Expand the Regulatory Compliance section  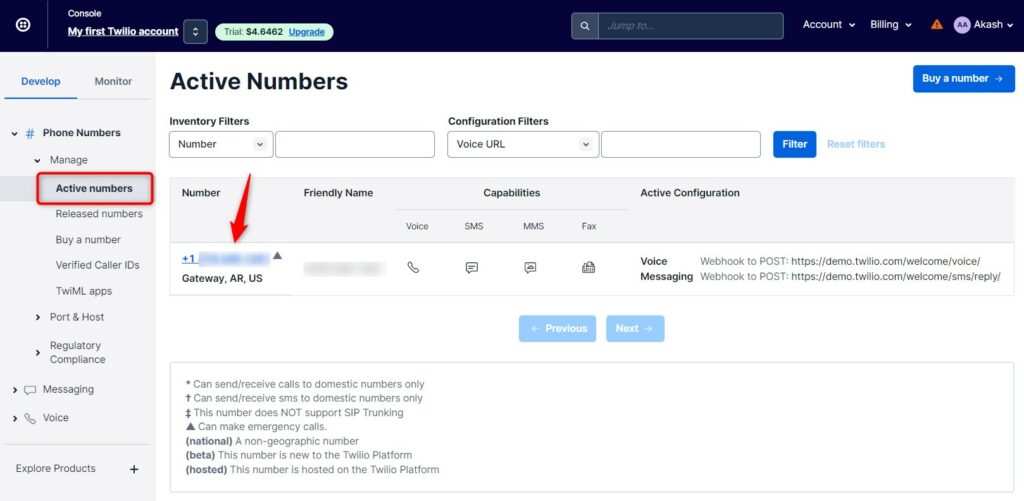pyautogui.click(x=38, y=353)
